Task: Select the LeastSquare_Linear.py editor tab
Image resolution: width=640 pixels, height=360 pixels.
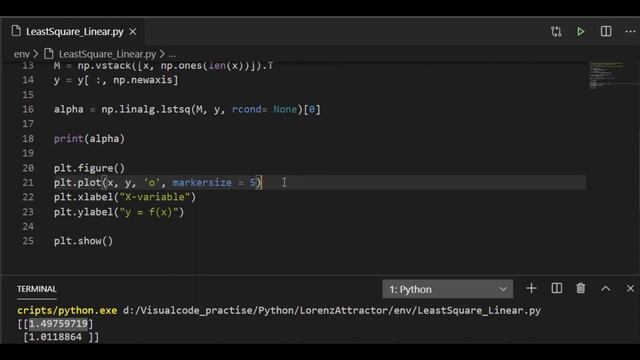Action: (x=74, y=31)
